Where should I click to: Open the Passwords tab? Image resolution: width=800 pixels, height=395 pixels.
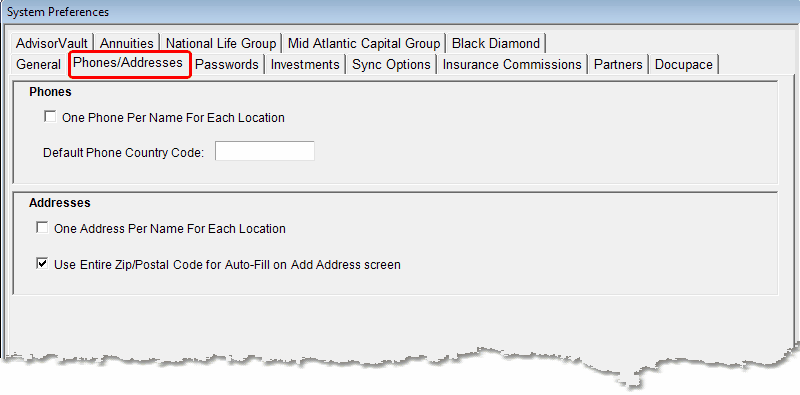point(227,65)
